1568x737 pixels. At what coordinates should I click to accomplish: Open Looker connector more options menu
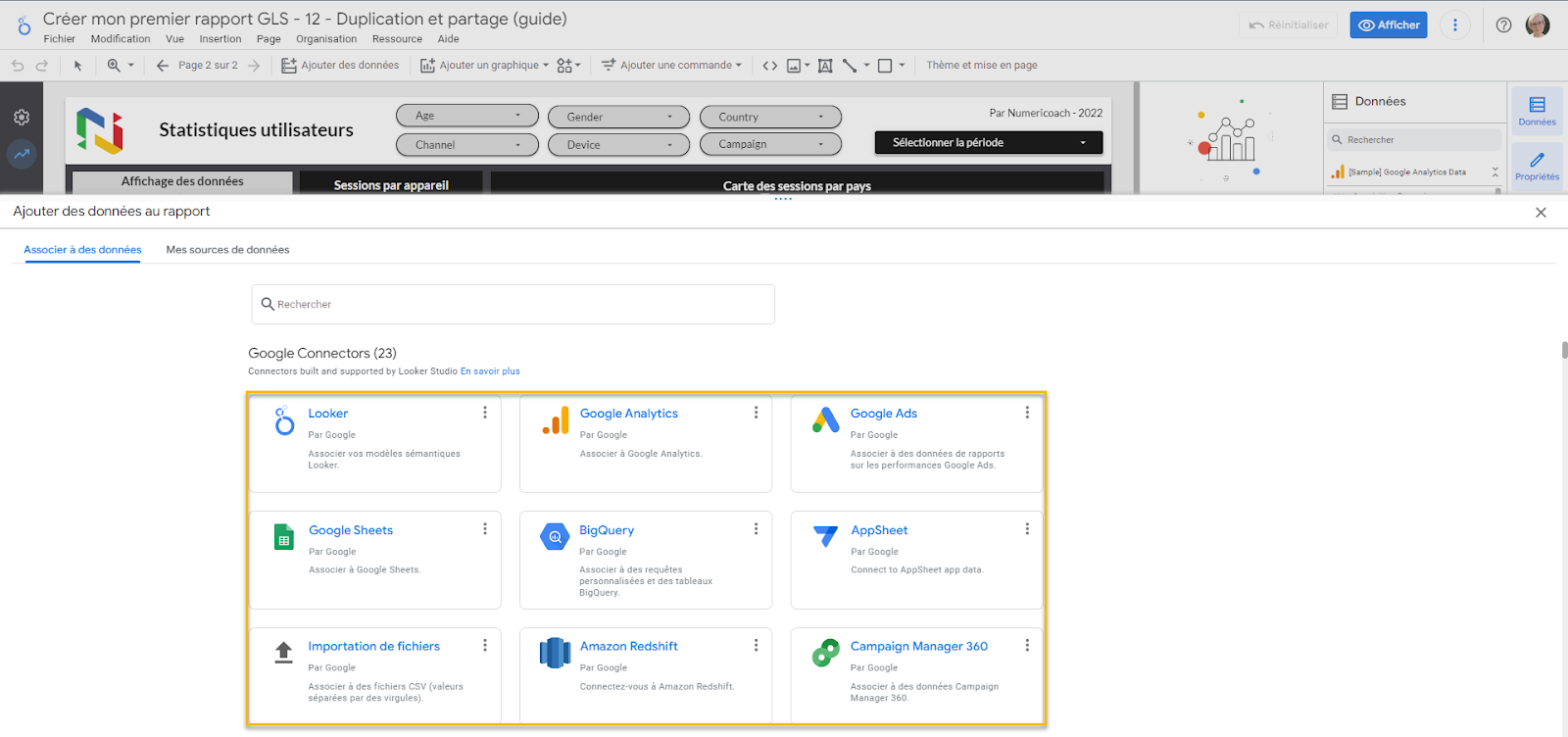(x=484, y=413)
